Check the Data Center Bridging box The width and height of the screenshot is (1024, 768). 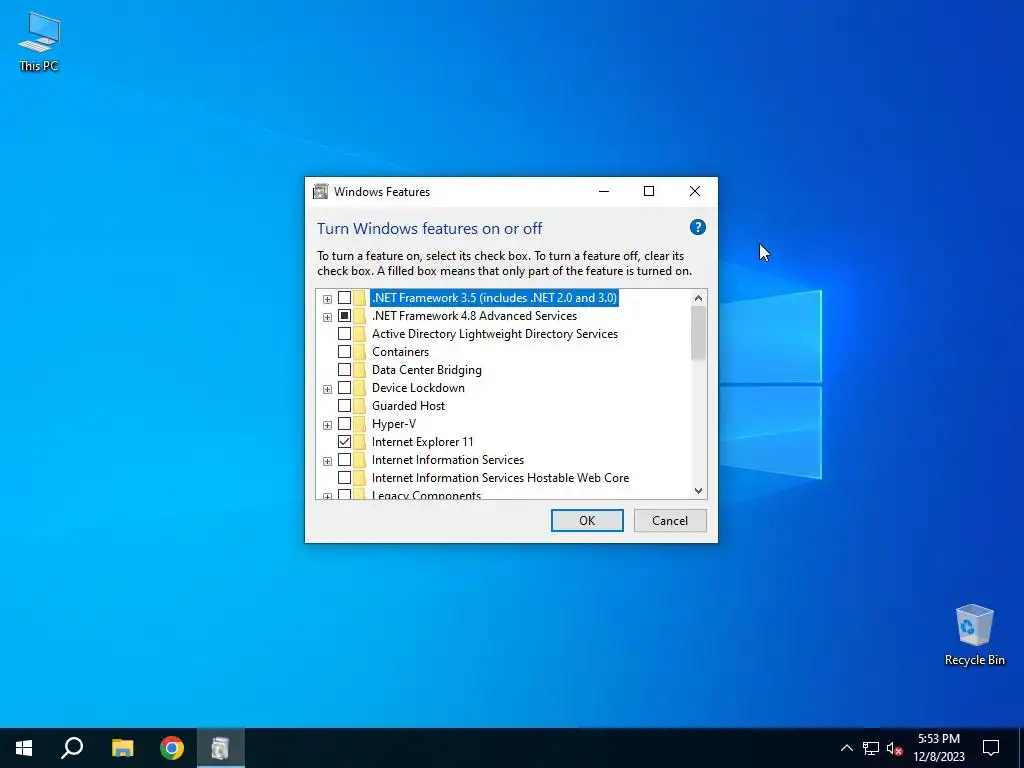click(344, 370)
